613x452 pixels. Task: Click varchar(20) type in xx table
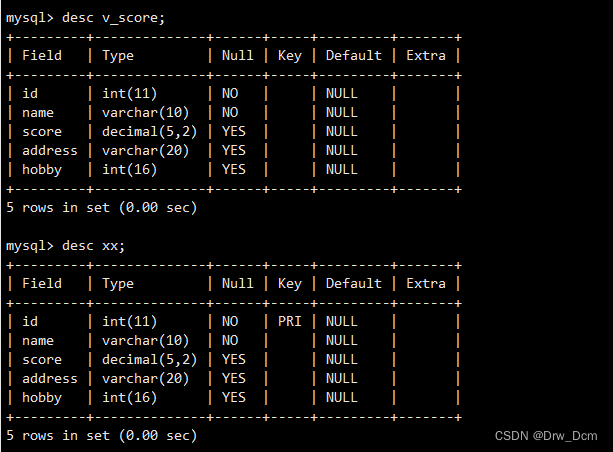point(145,378)
